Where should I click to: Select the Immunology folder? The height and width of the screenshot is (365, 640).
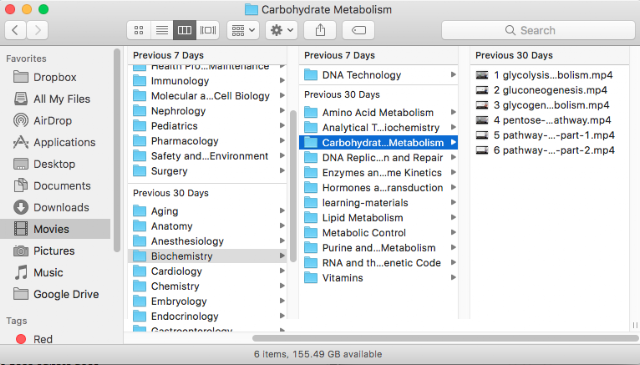207,81
